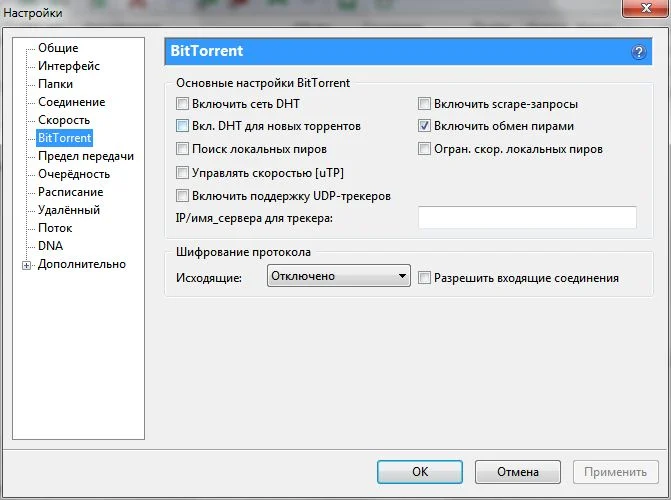Toggle 'Огран. скор. локальных пиров'
The image size is (671, 500).
(424, 149)
